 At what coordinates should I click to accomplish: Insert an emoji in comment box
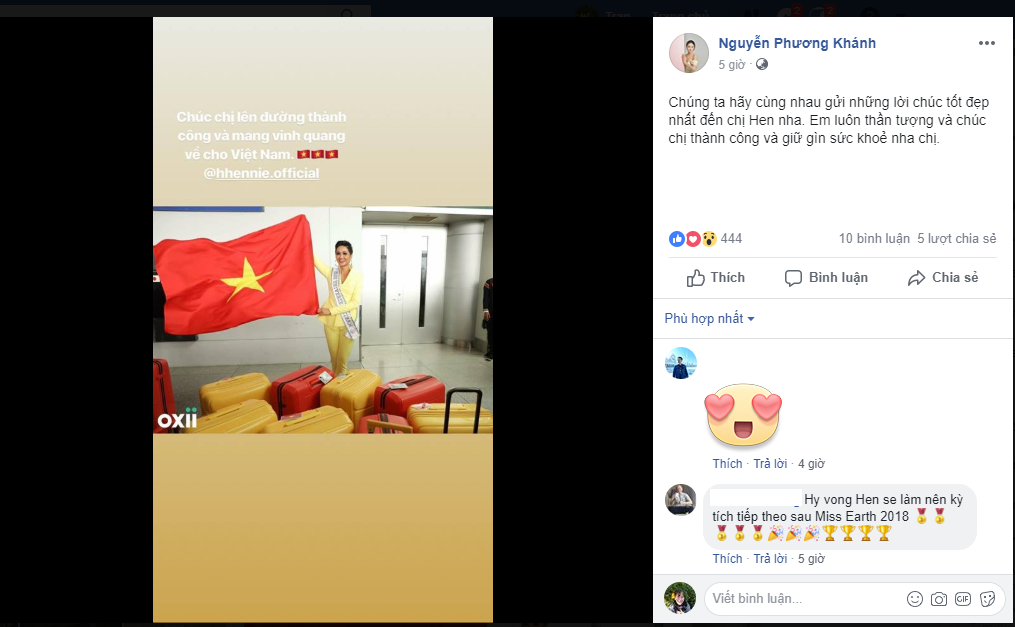tap(915, 599)
